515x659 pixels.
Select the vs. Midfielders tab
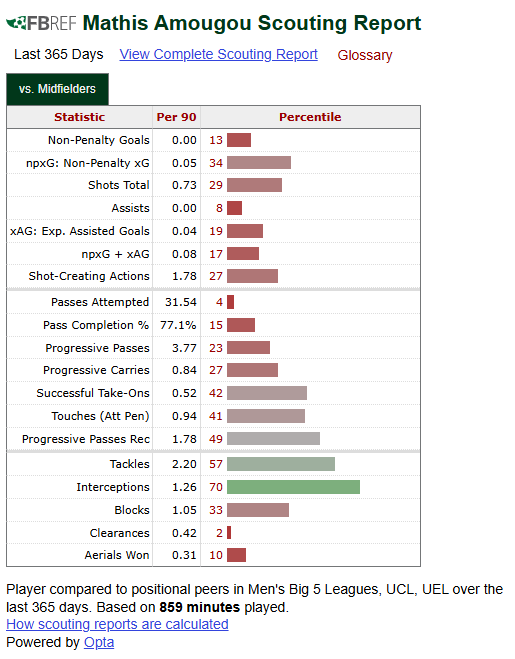pos(57,89)
